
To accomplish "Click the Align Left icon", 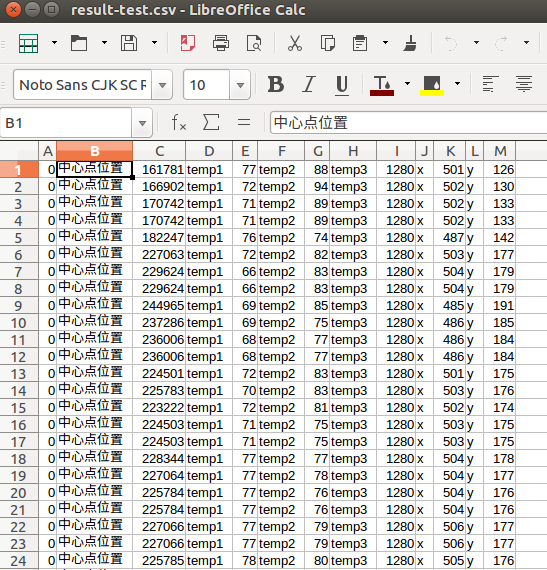I will coord(490,84).
